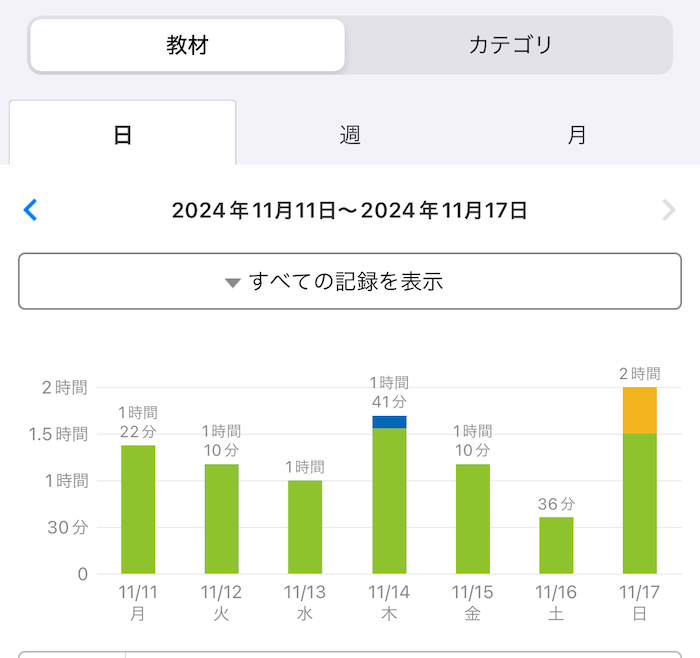Go to next week with right arrow
This screenshot has height=658, width=700.
pos(669,210)
